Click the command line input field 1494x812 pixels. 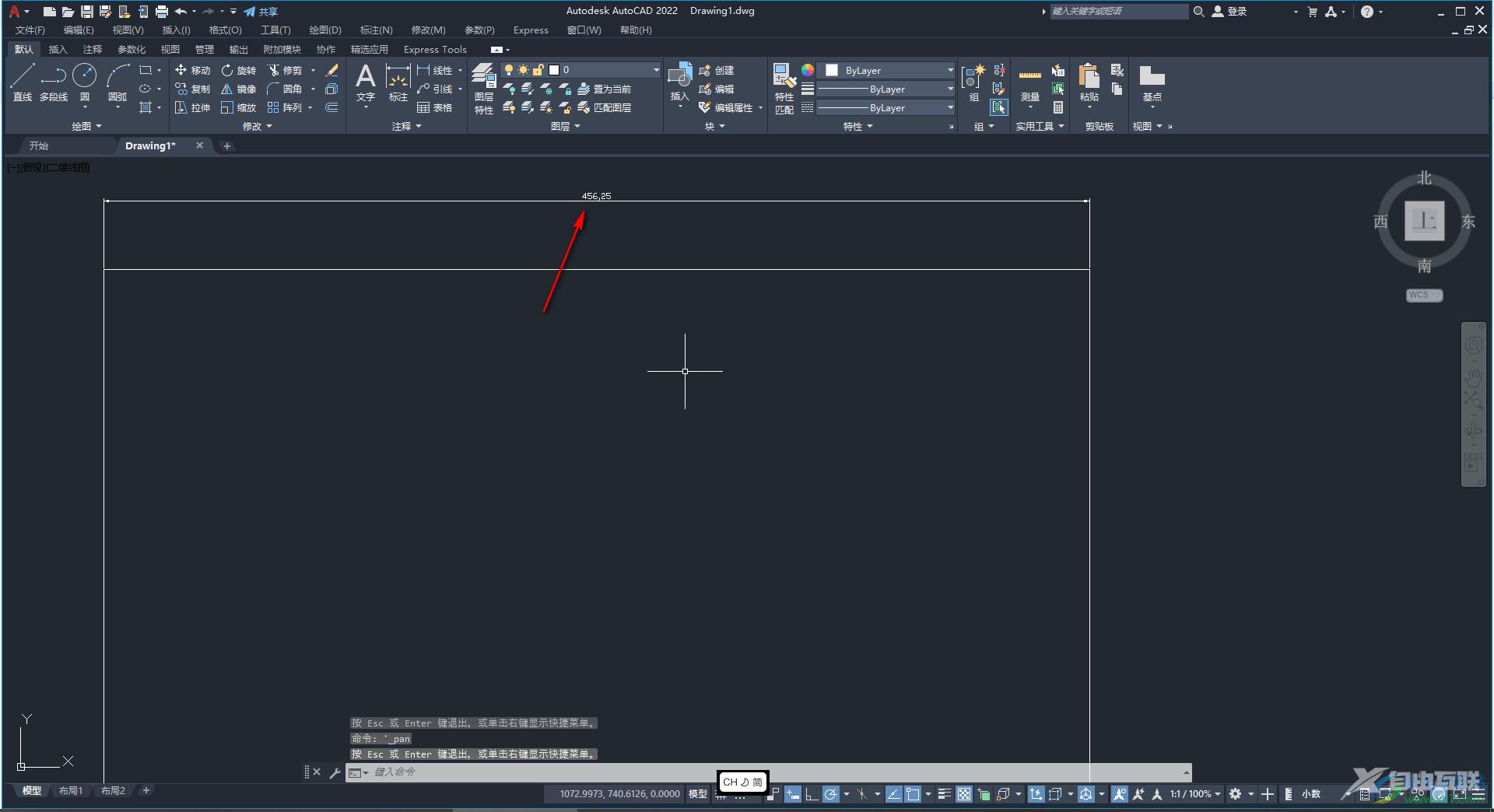(770, 772)
